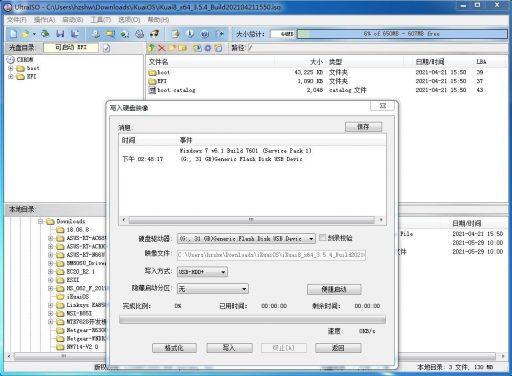
Task: Click the Compress ISO toolbar icon
Action: tap(125, 34)
